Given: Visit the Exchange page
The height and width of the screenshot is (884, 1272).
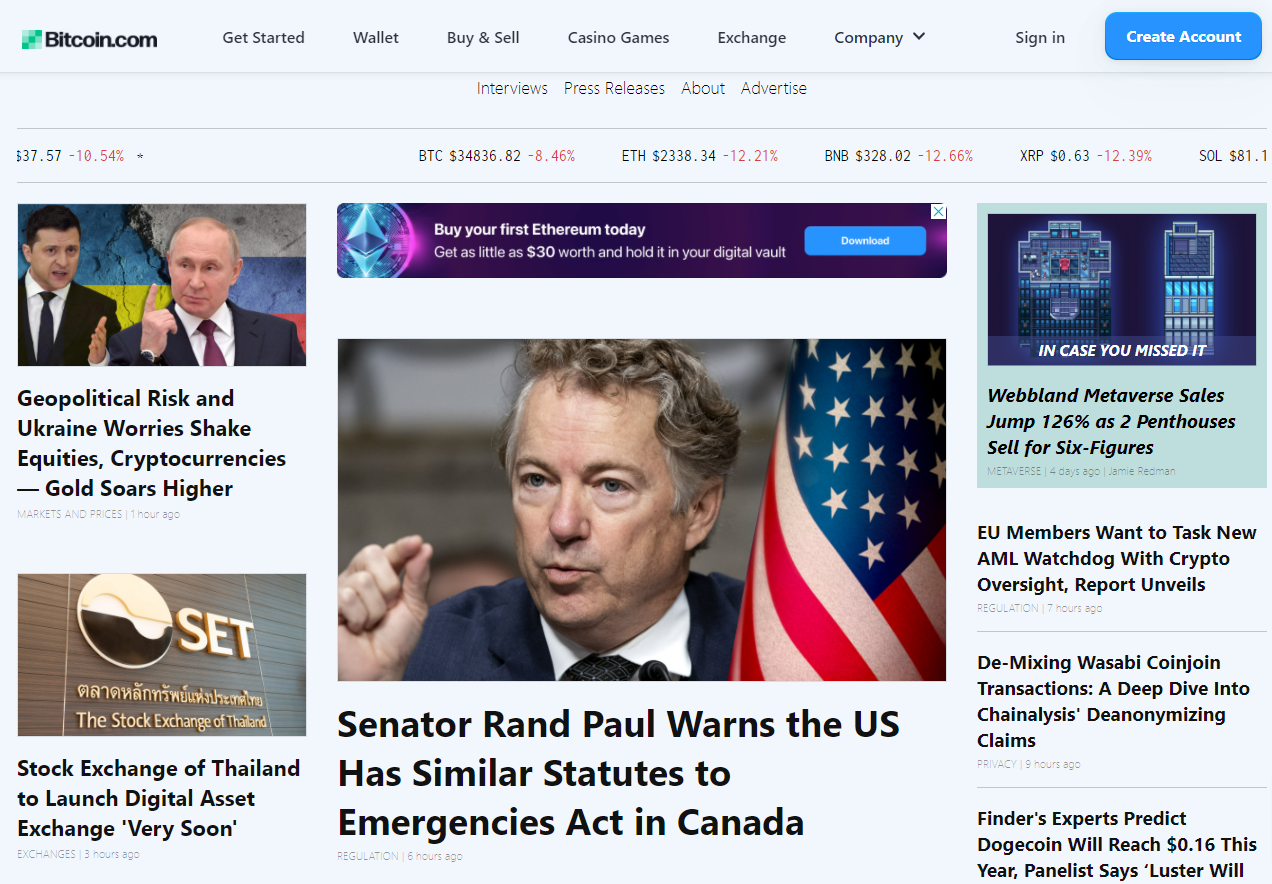Looking at the screenshot, I should pyautogui.click(x=752, y=37).
